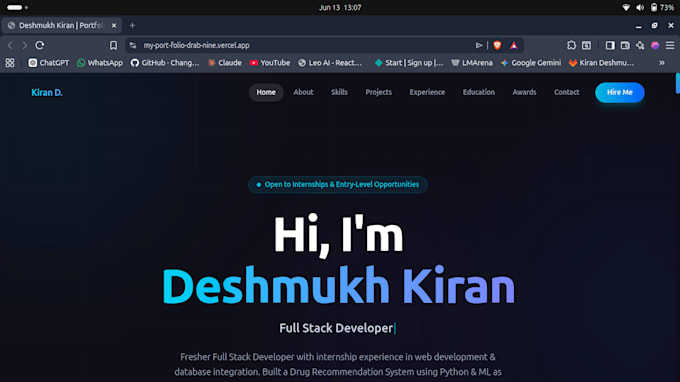Click the tab search icon next to extensions

pyautogui.click(x=586, y=45)
